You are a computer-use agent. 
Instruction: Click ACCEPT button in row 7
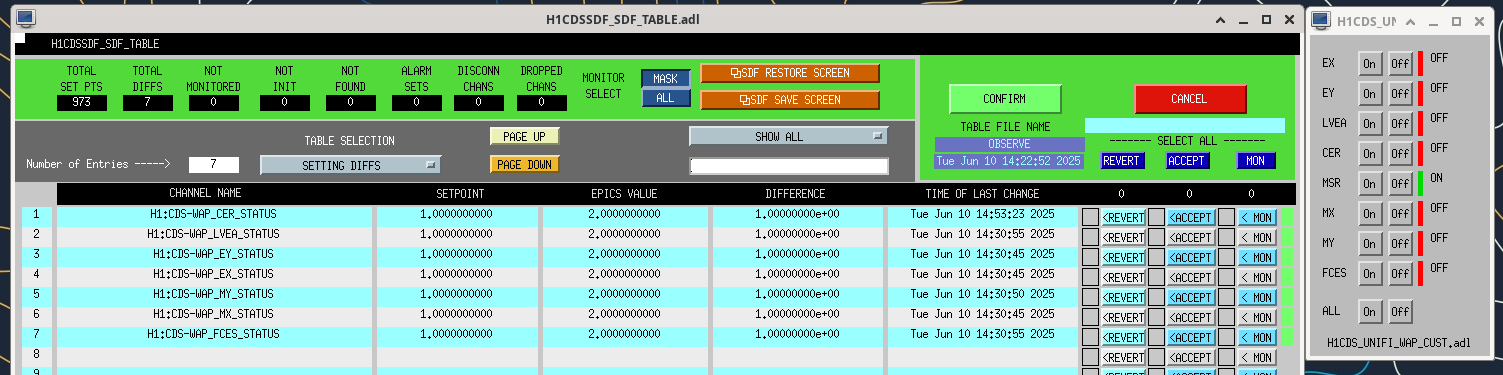click(x=1191, y=337)
